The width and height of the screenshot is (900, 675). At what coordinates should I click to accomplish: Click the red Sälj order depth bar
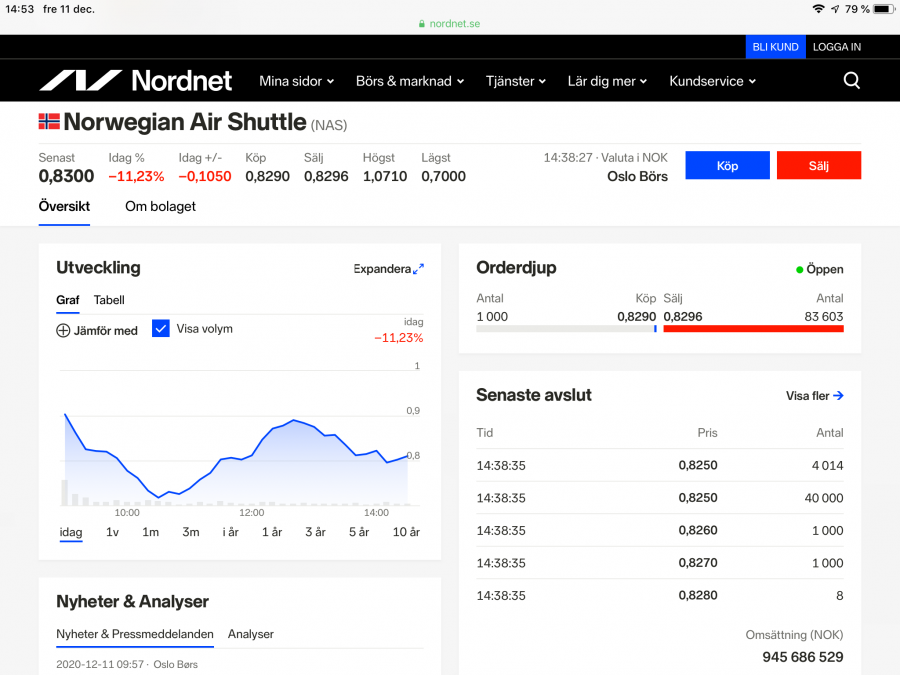tap(753, 328)
